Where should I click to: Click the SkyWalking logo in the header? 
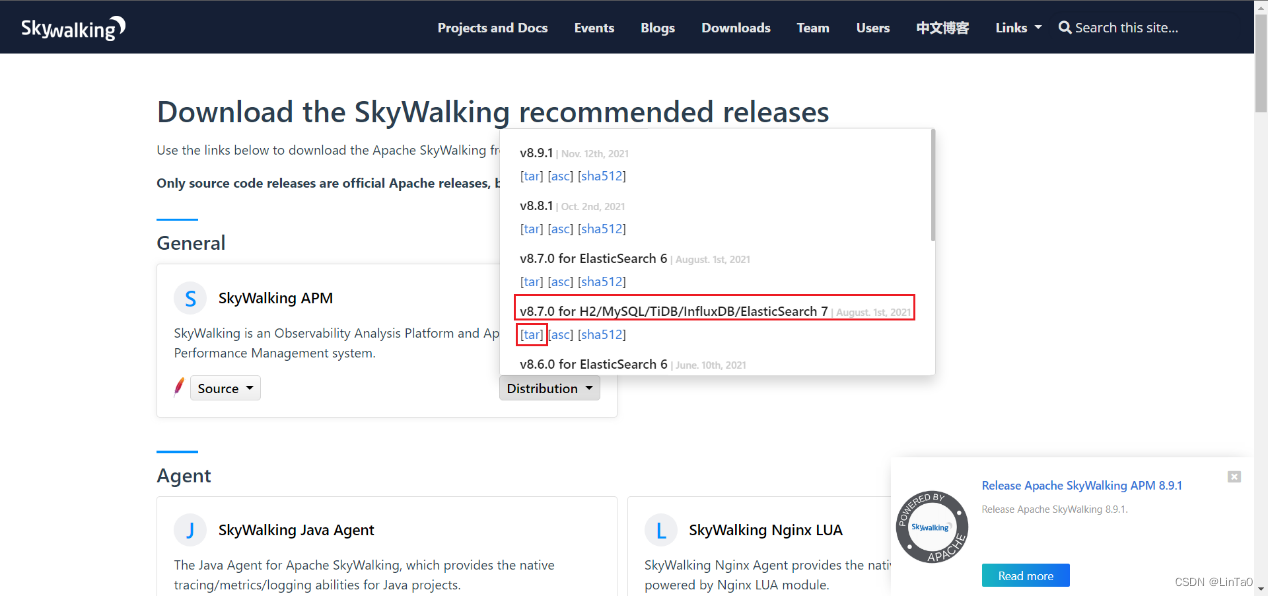click(74, 28)
